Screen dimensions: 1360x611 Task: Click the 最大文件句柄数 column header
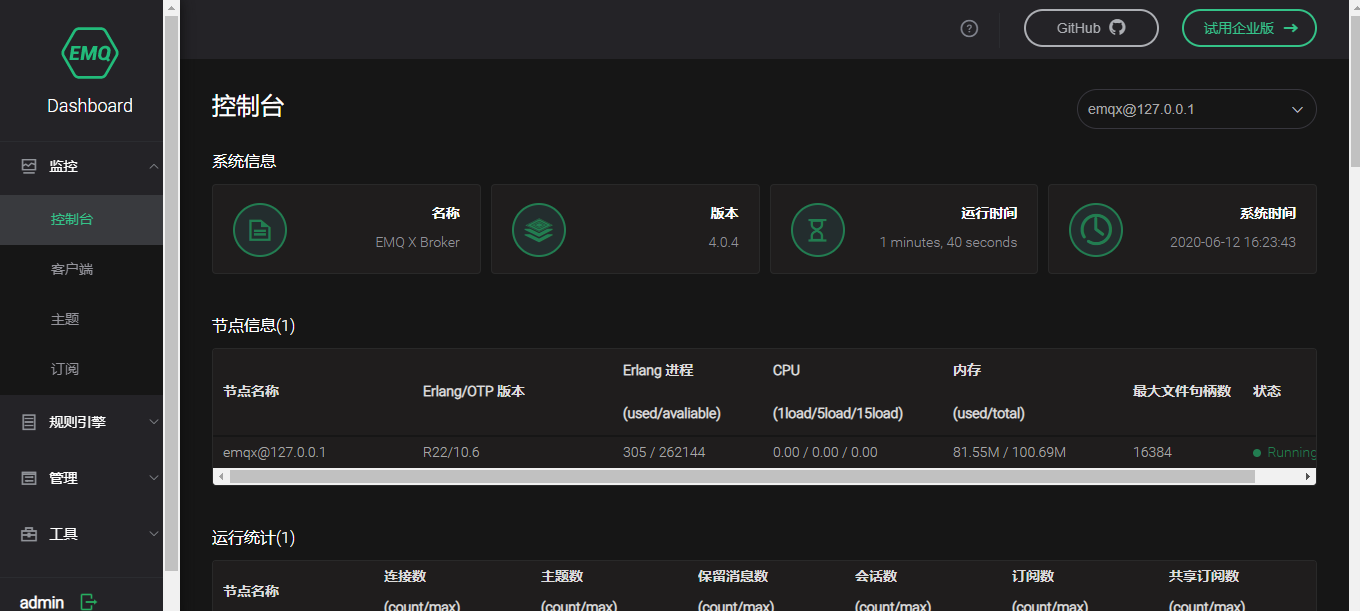tap(1182, 391)
